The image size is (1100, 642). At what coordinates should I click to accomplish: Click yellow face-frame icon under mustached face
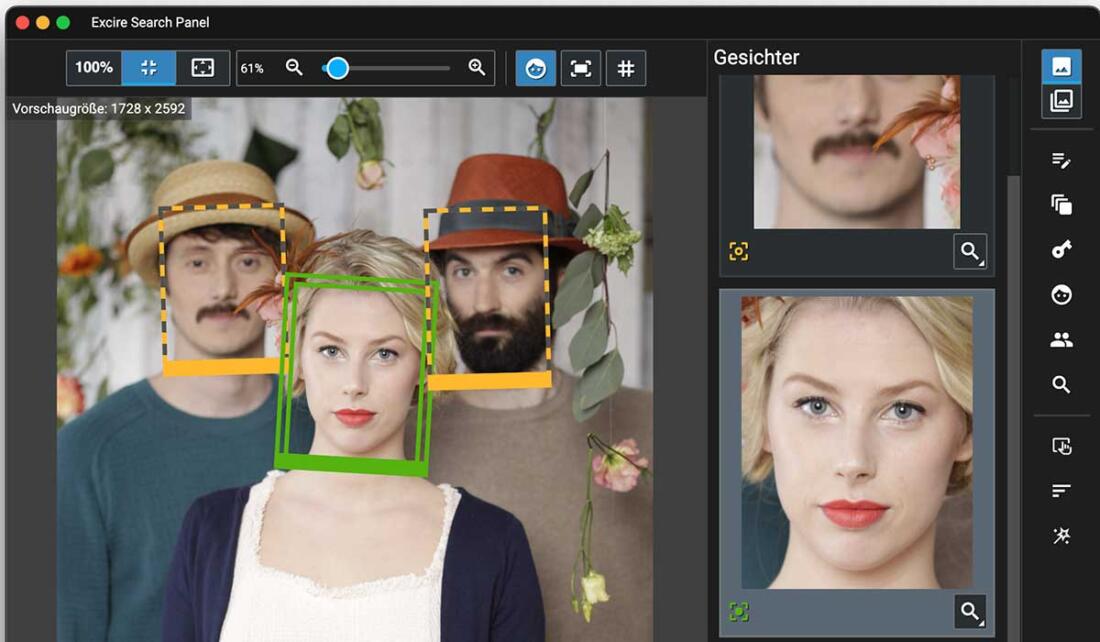click(x=739, y=252)
